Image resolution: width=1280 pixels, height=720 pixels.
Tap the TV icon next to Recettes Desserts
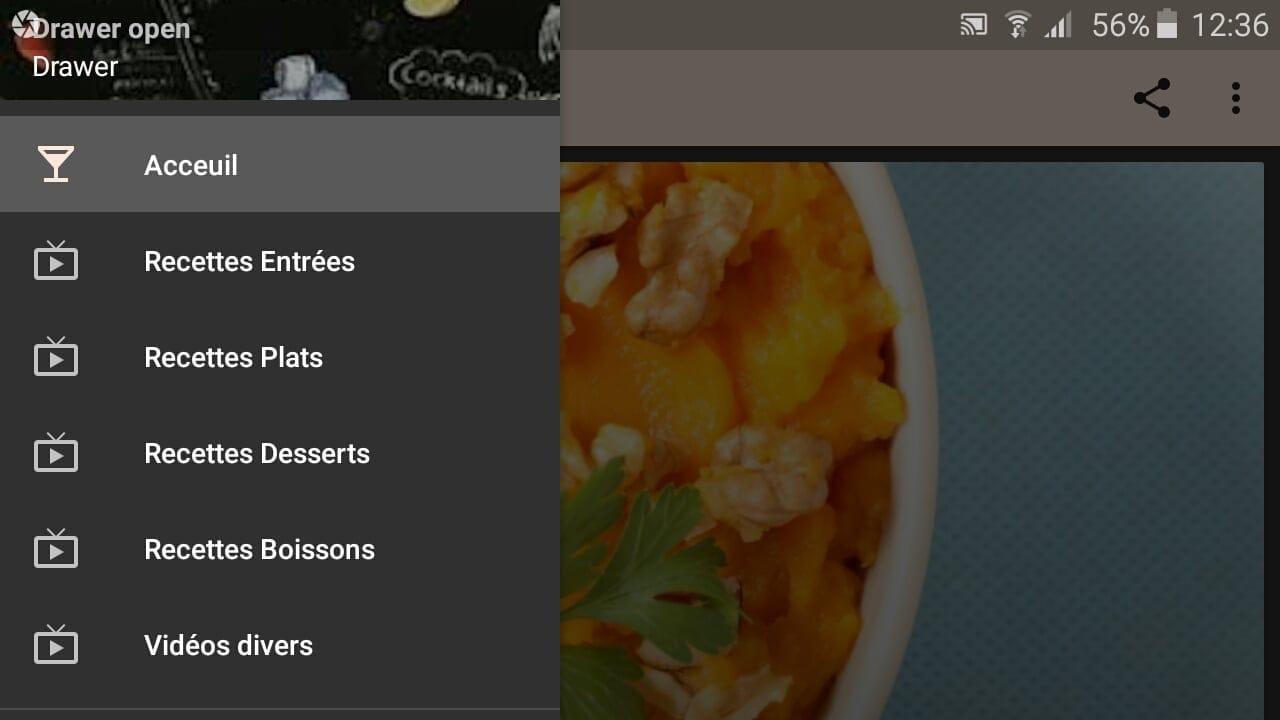pyautogui.click(x=56, y=452)
